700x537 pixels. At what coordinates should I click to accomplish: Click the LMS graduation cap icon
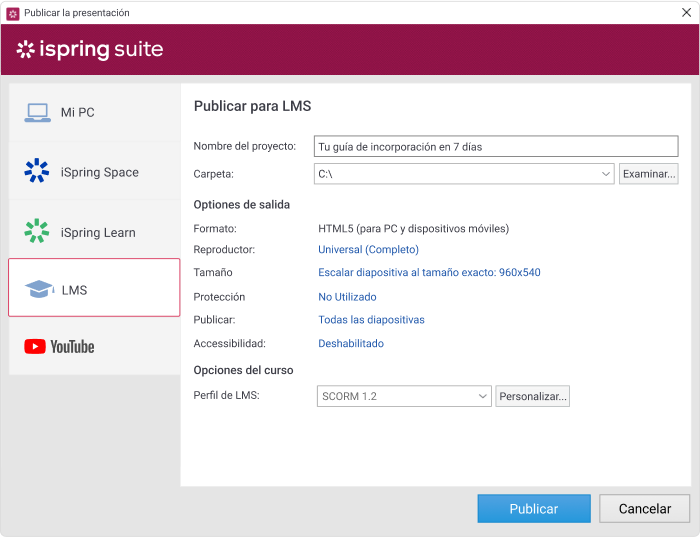pos(39,289)
